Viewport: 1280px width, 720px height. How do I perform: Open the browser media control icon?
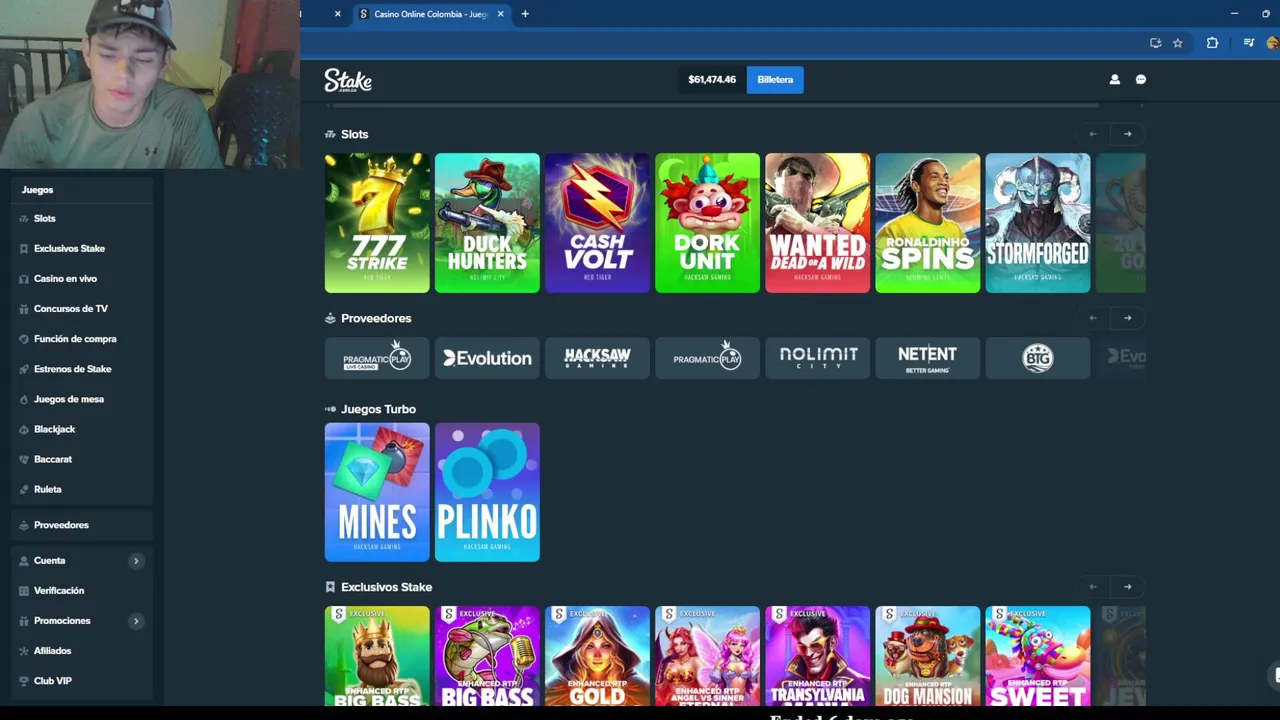pos(1249,43)
